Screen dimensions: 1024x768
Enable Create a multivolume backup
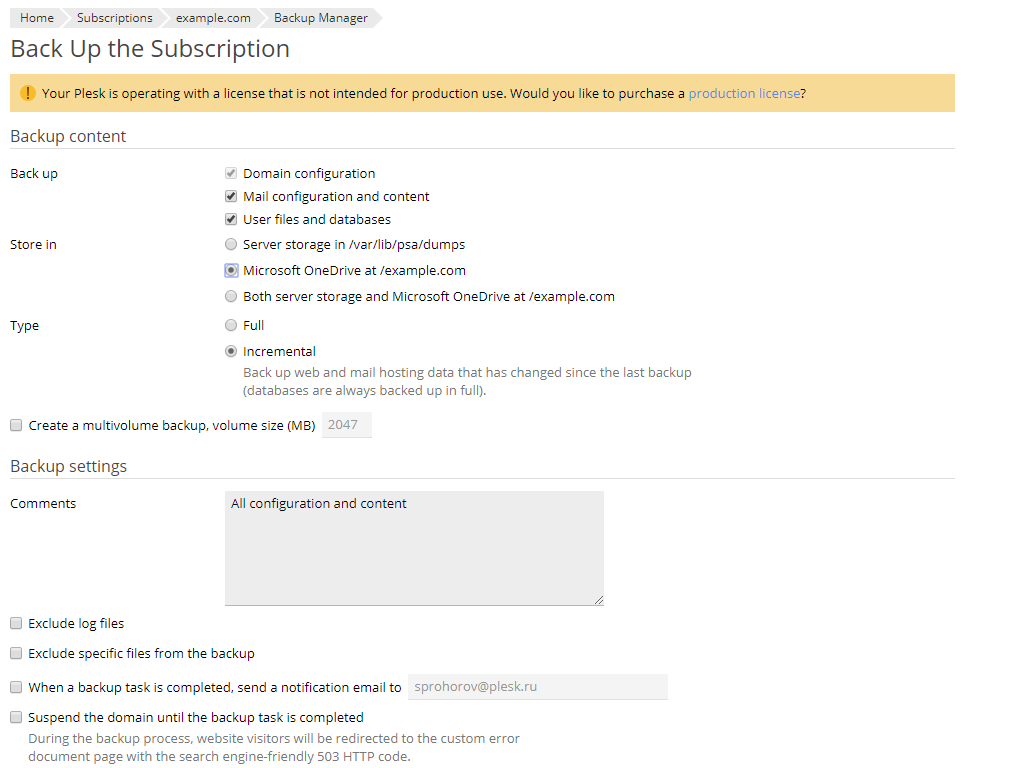coord(16,426)
